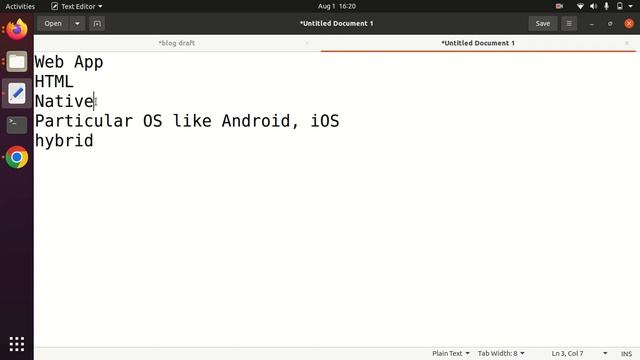Toggle the INS insert mode indicator
Viewport: 640px width, 360px height.
[x=626, y=354]
